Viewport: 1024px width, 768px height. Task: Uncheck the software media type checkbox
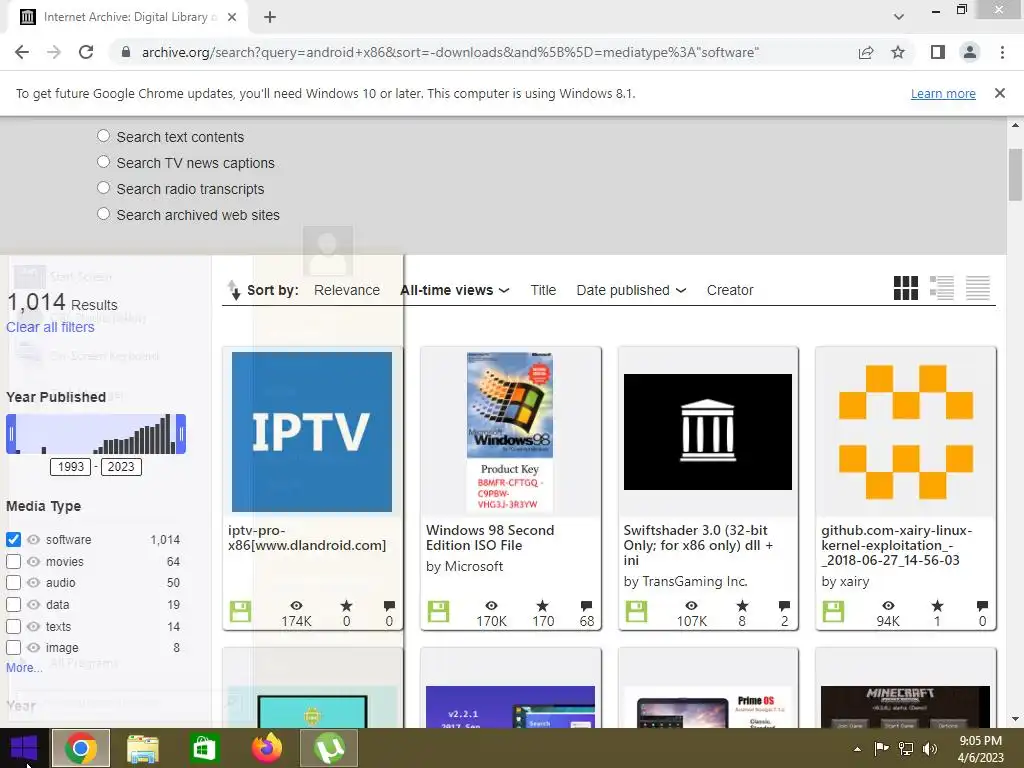tap(13, 539)
